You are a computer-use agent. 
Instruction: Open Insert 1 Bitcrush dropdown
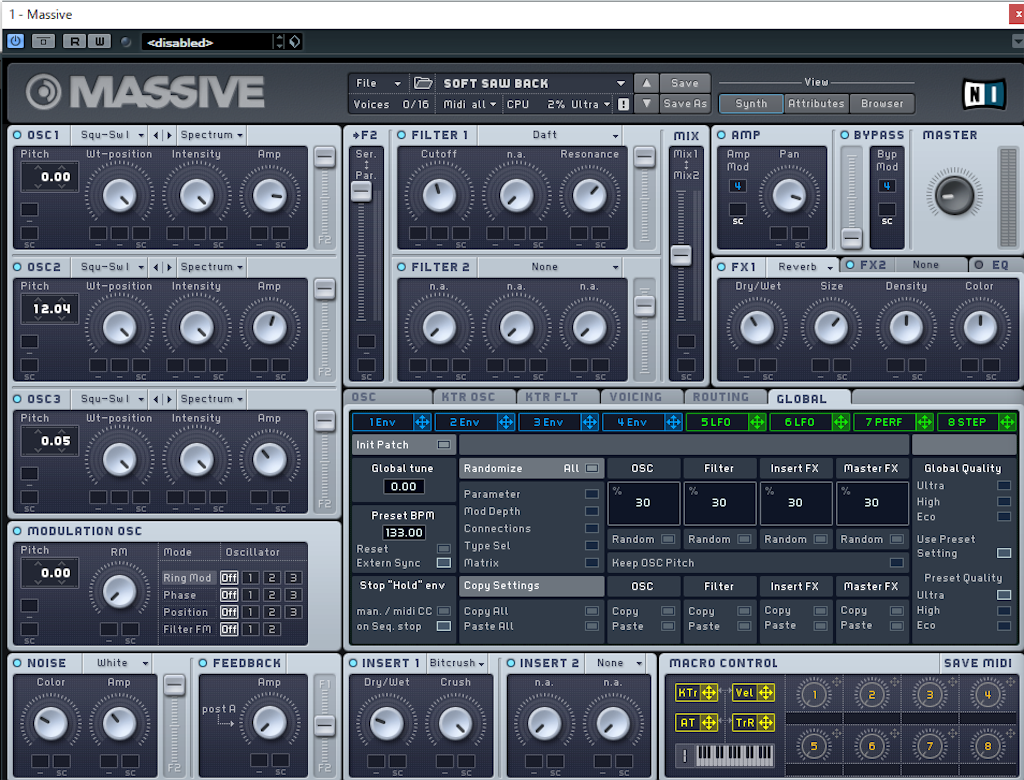(x=456, y=663)
